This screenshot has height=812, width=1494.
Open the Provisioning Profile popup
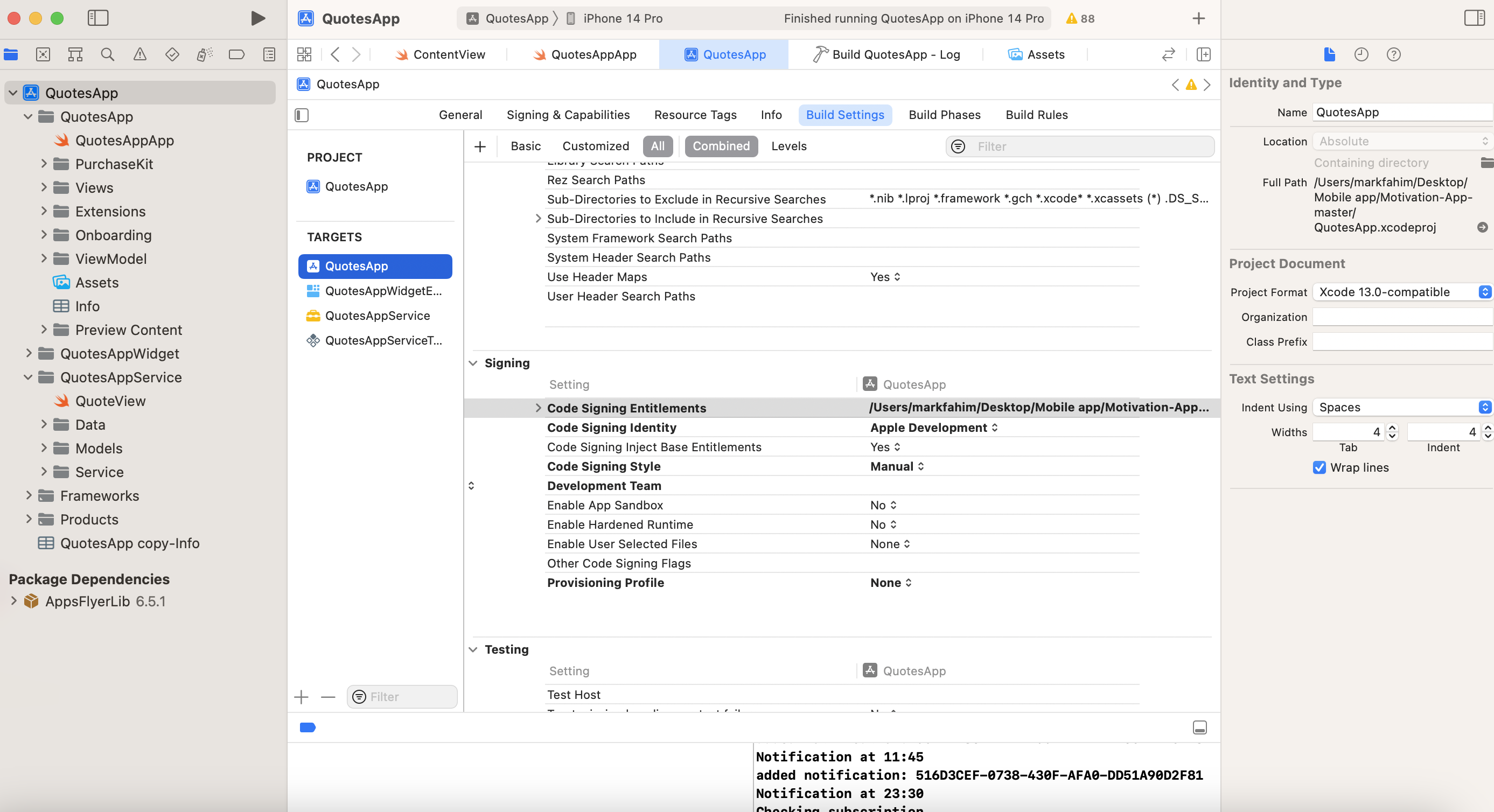[x=891, y=582]
